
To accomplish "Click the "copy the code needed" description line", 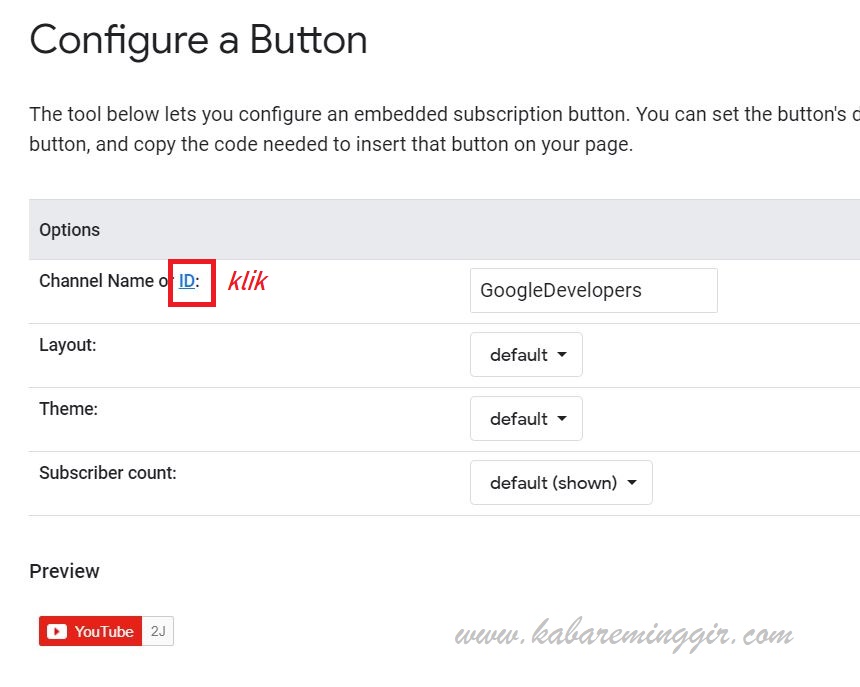I will click(x=330, y=144).
